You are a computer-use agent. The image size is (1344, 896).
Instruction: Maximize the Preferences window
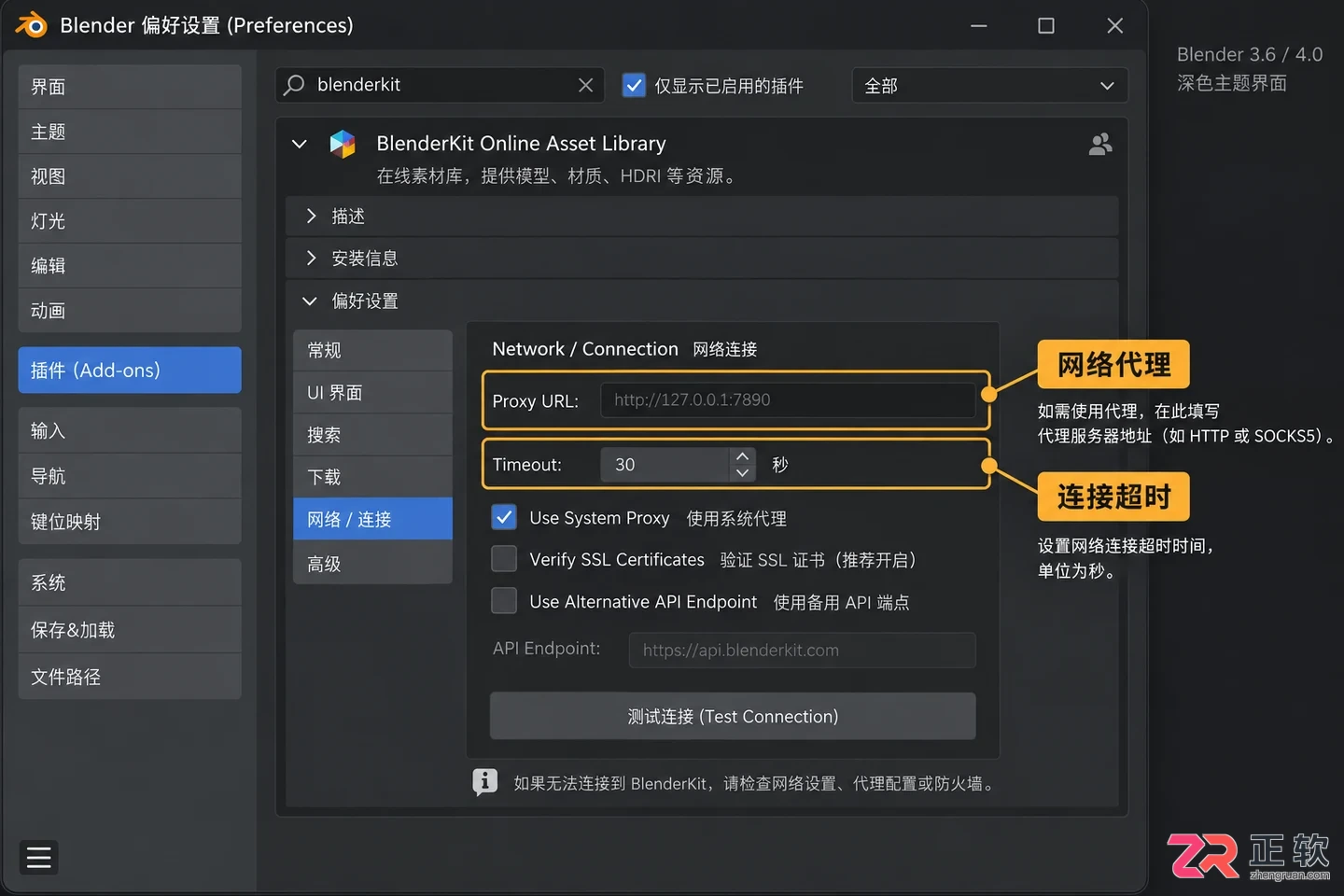[x=1046, y=25]
